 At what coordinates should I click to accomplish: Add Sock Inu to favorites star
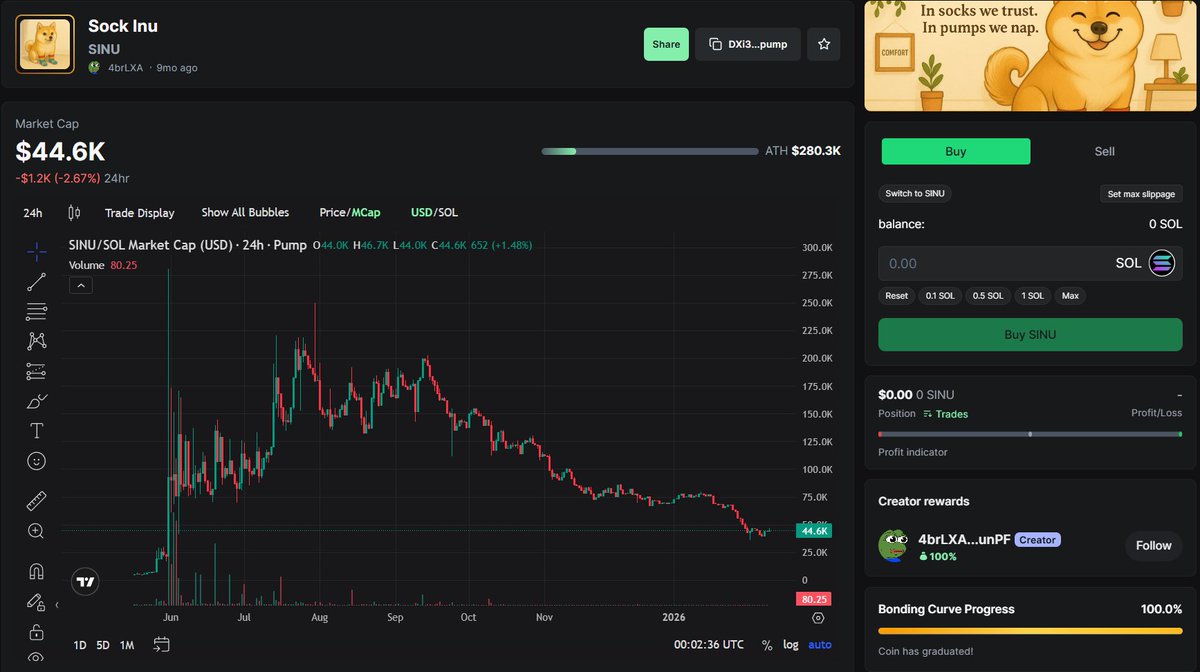click(x=824, y=44)
